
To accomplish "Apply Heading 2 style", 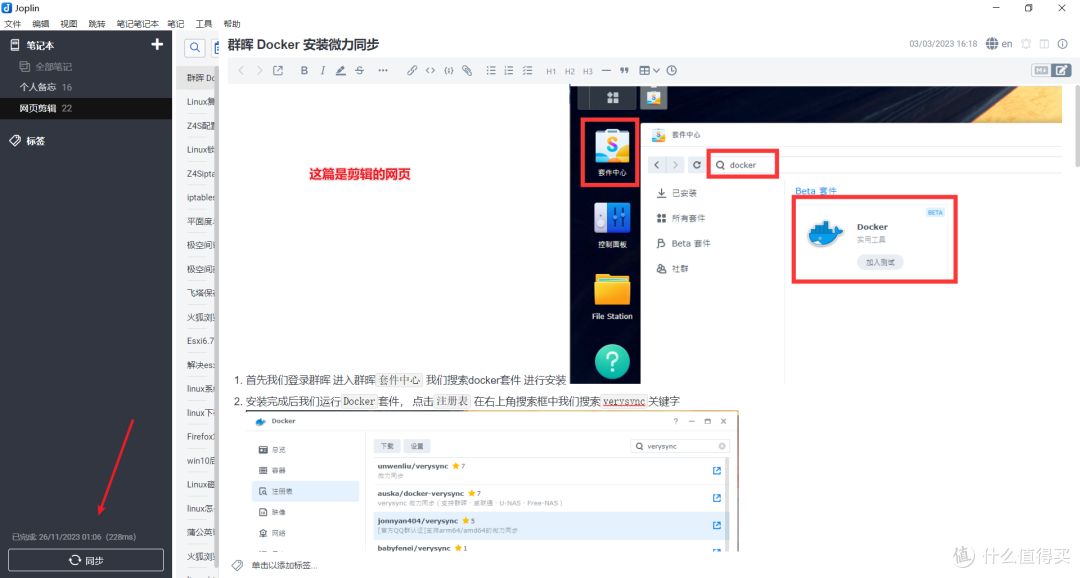I will tap(570, 71).
